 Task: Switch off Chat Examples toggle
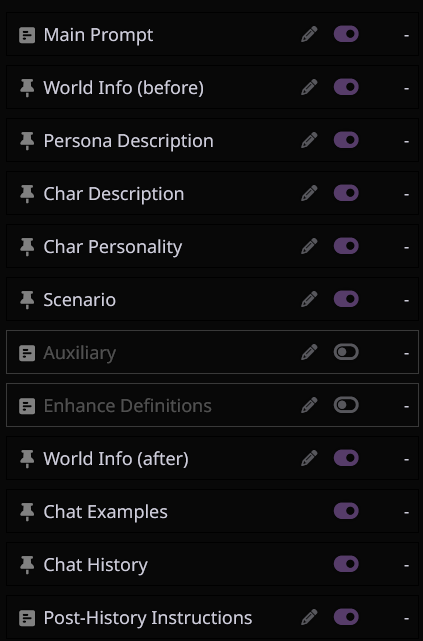click(346, 511)
